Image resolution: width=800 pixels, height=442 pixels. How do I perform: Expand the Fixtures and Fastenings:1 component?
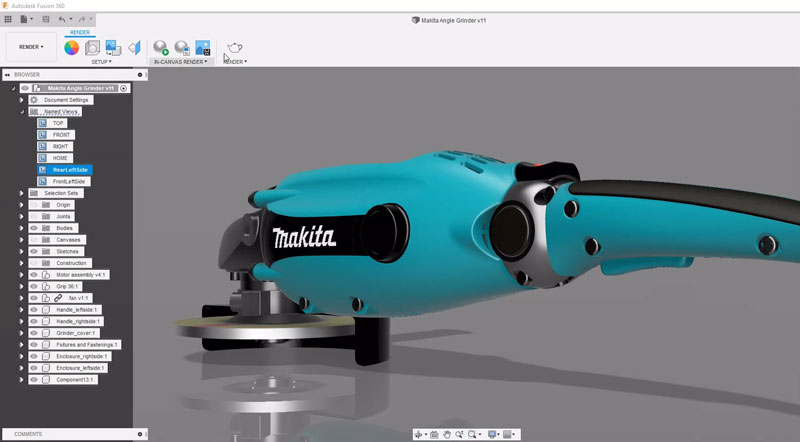click(21, 345)
